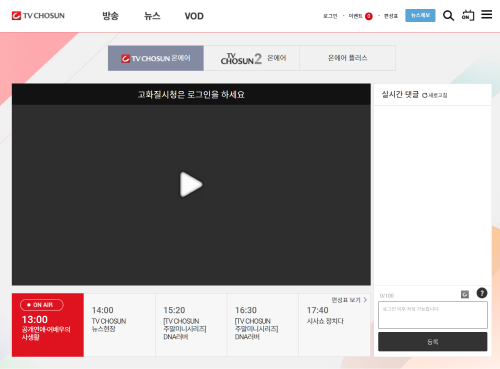Viewport: 500px width, 369px height.
Task: Click the 17:40 시사쇼 정치다 schedule item
Action: [x=334, y=325]
